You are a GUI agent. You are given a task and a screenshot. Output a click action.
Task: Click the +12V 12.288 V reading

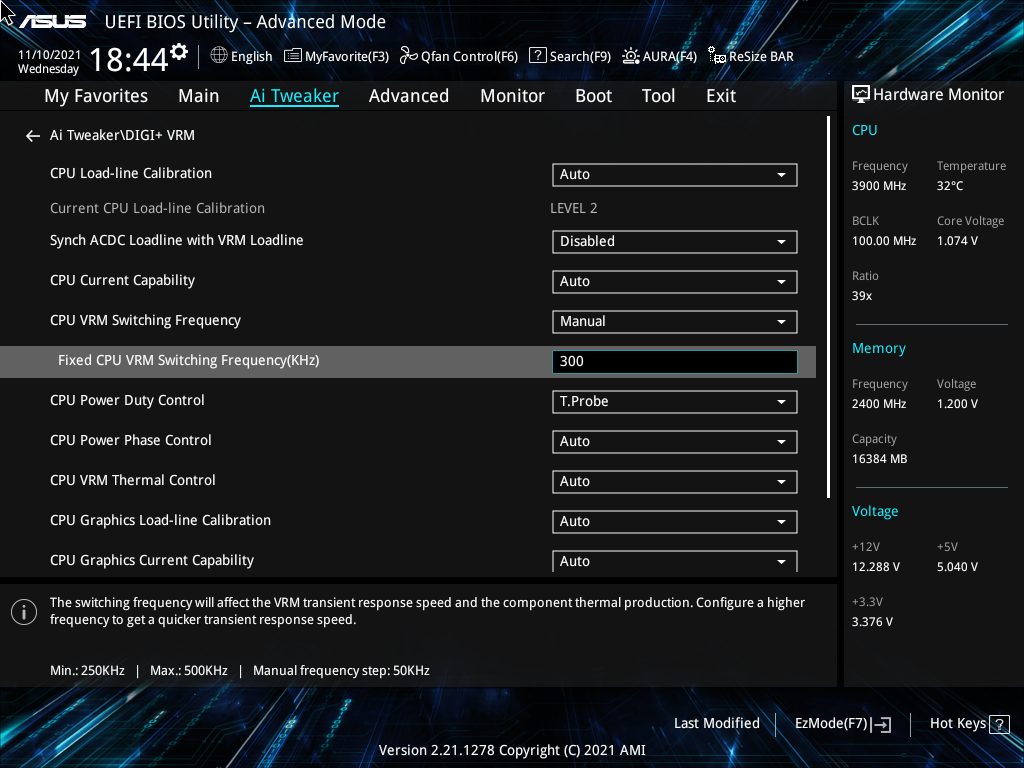875,567
